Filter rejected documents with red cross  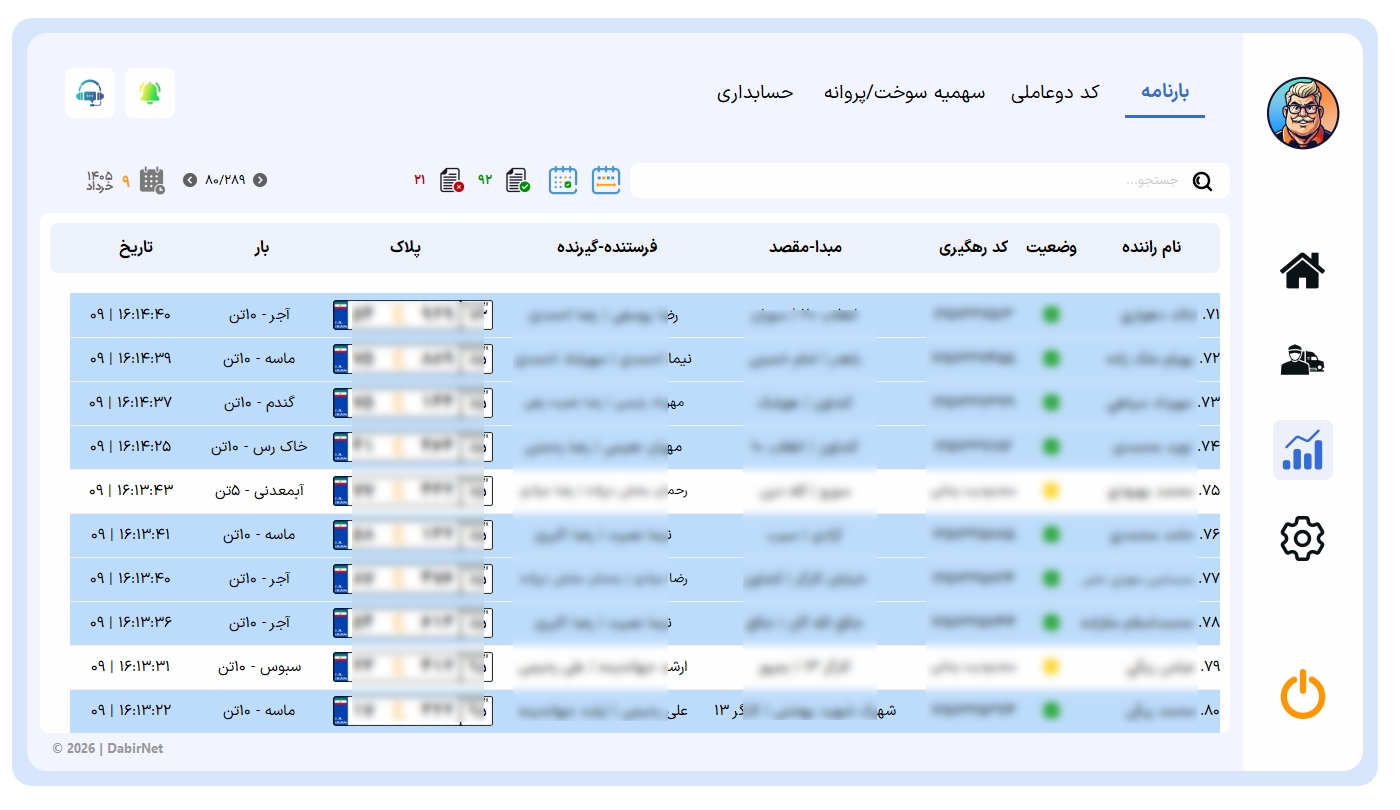(x=452, y=180)
